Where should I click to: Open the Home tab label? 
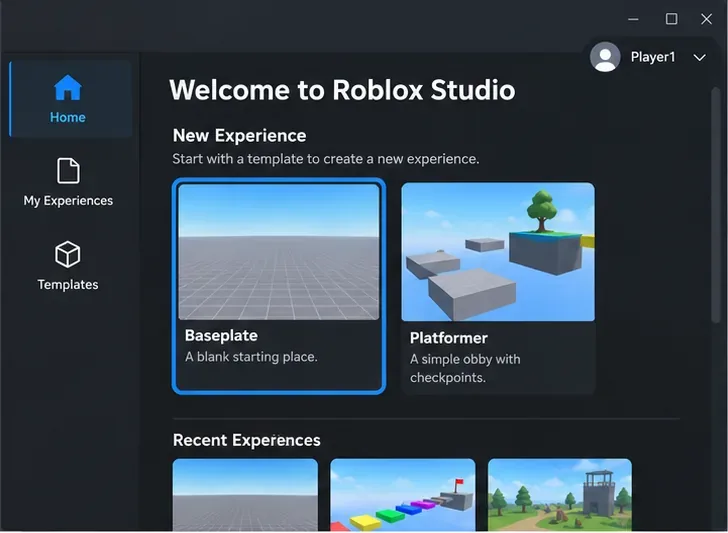click(x=68, y=117)
